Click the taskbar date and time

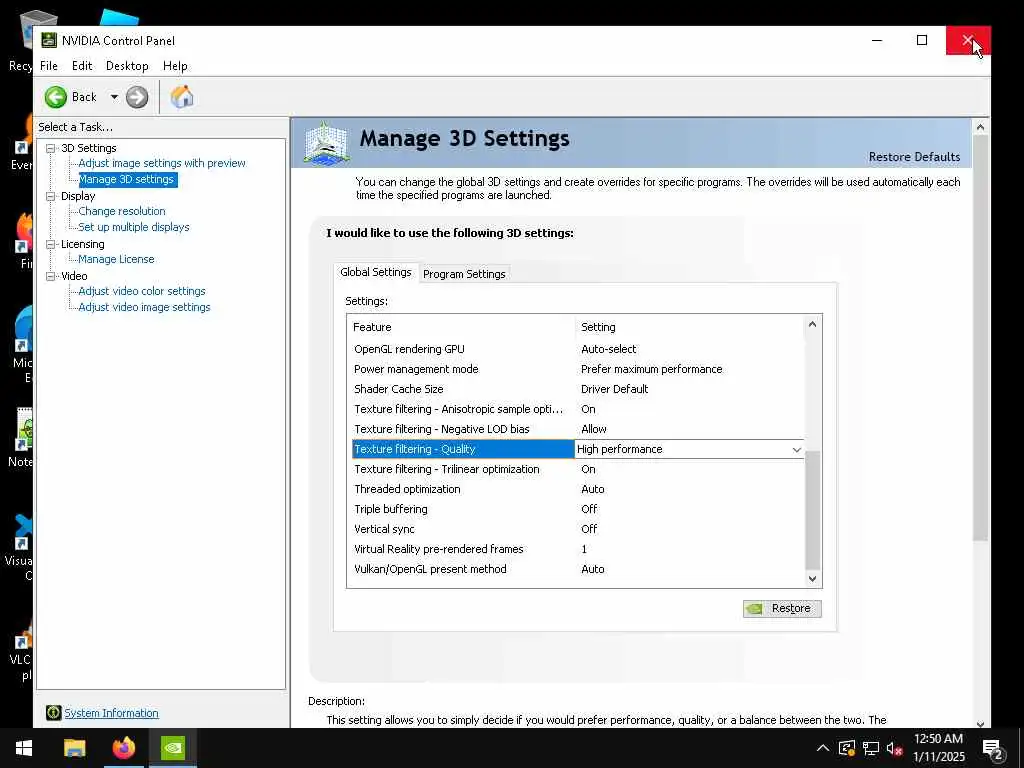pos(938,748)
